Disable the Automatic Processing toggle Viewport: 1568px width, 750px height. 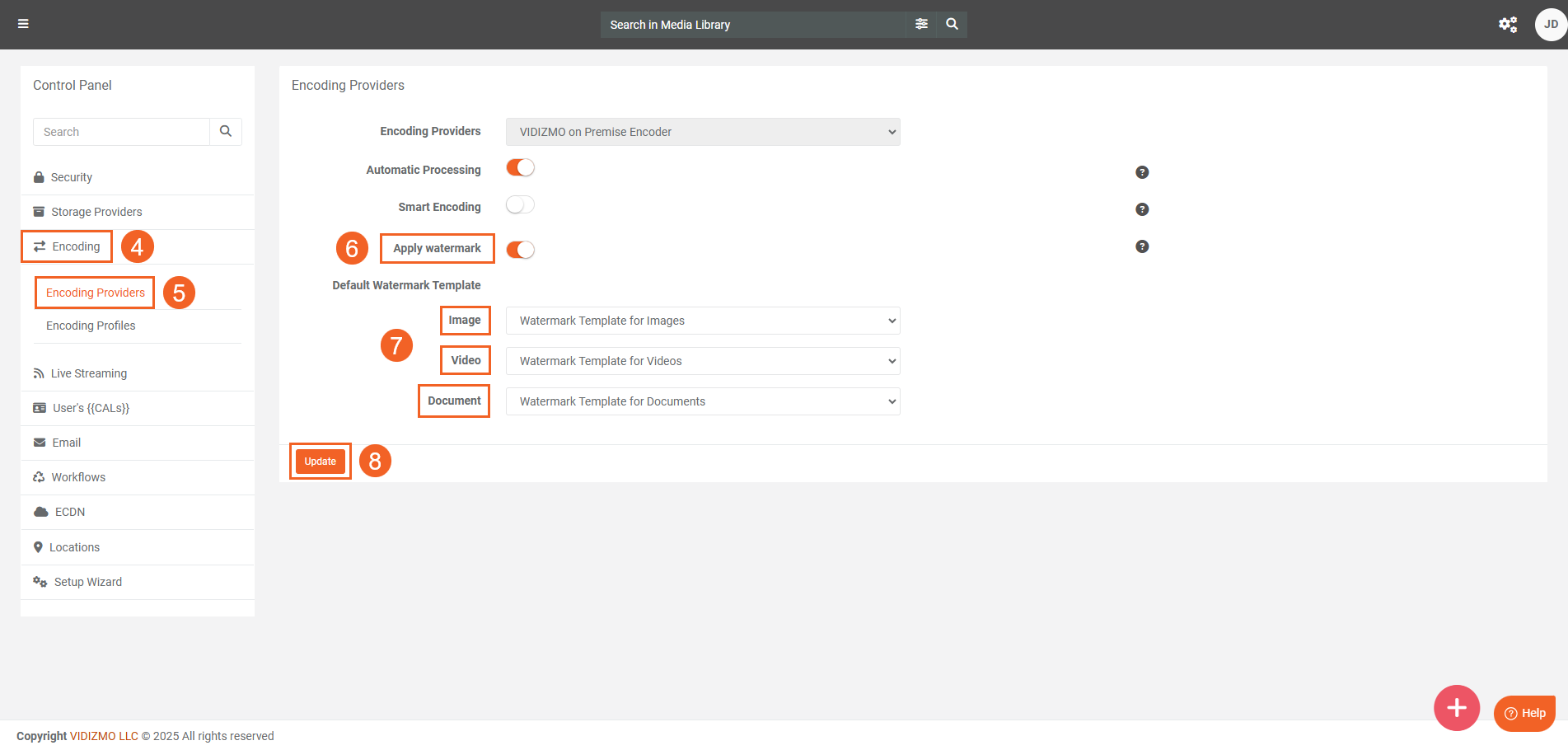tap(520, 168)
